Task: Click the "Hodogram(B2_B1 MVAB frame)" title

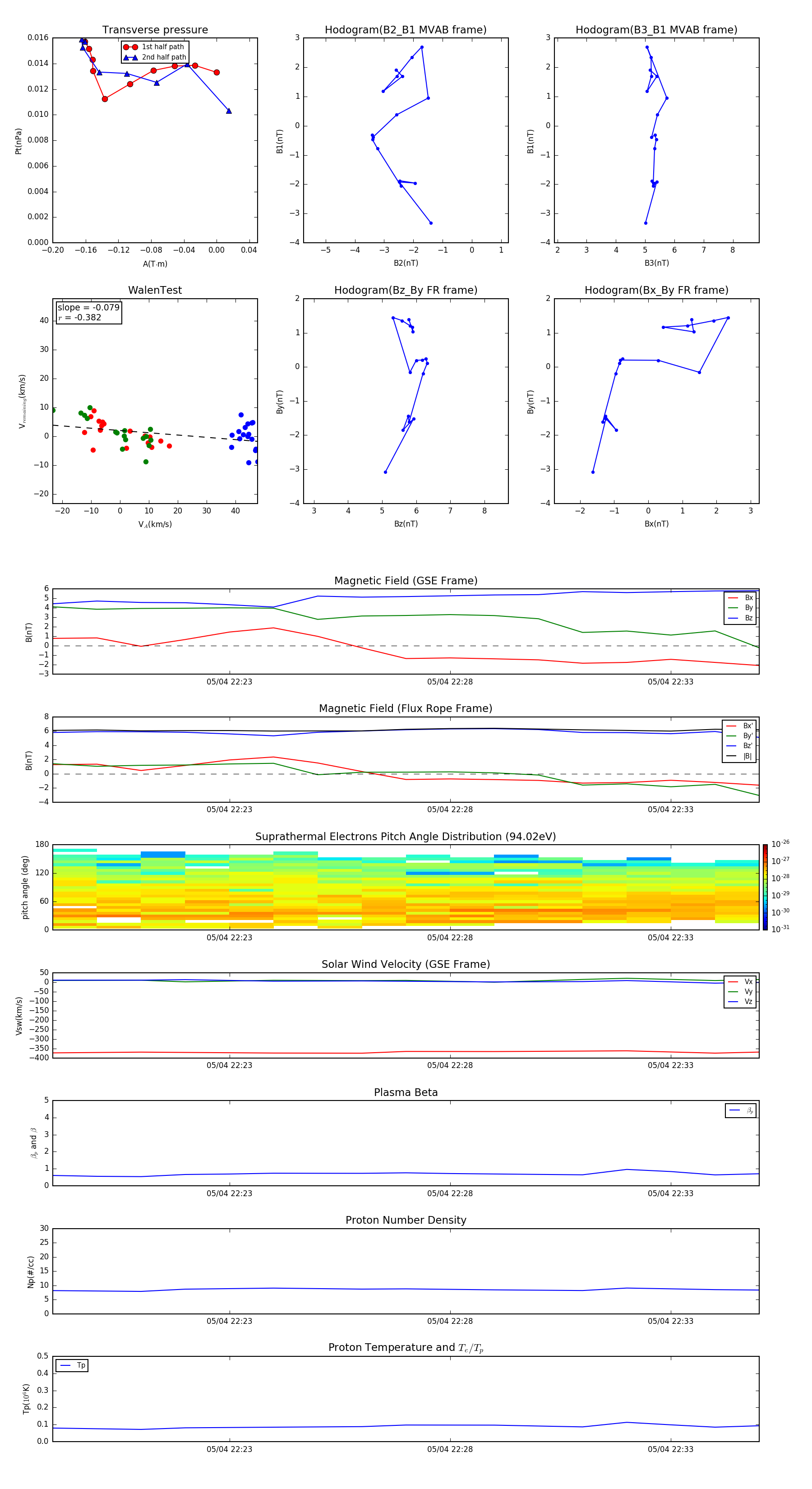Action: [406, 30]
